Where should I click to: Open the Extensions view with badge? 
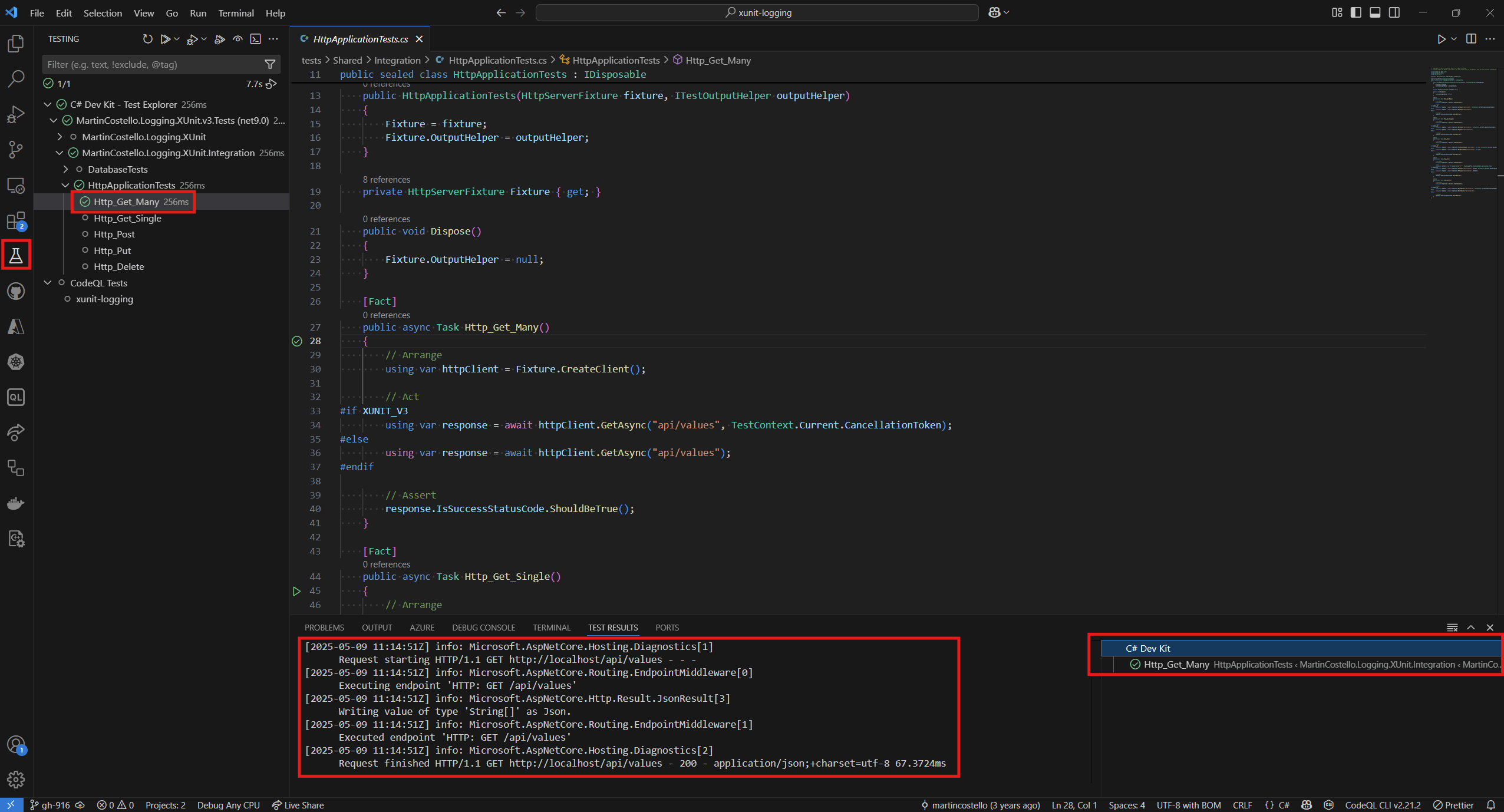tap(16, 221)
